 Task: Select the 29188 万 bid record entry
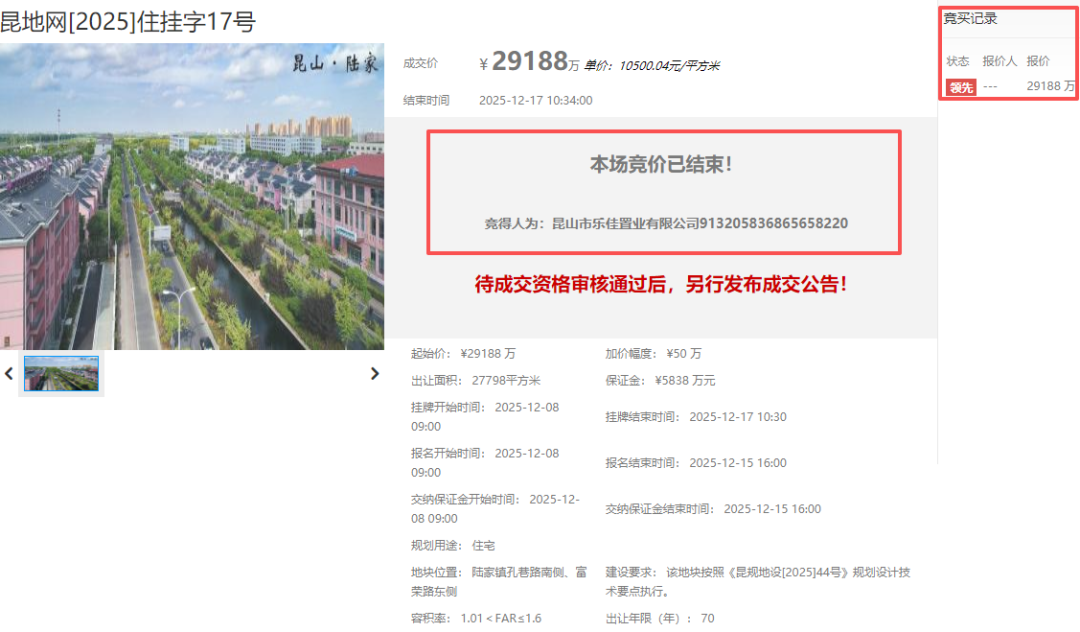point(1050,87)
